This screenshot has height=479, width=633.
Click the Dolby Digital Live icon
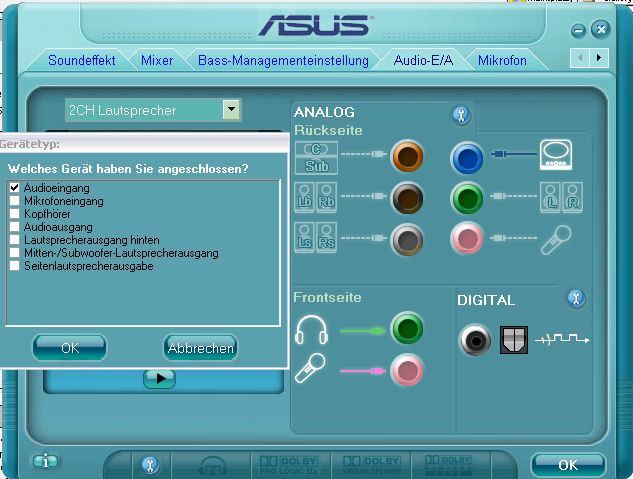(x=449, y=464)
